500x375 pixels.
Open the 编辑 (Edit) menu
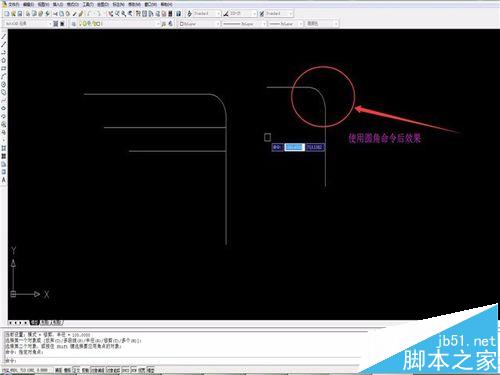[28, 5]
